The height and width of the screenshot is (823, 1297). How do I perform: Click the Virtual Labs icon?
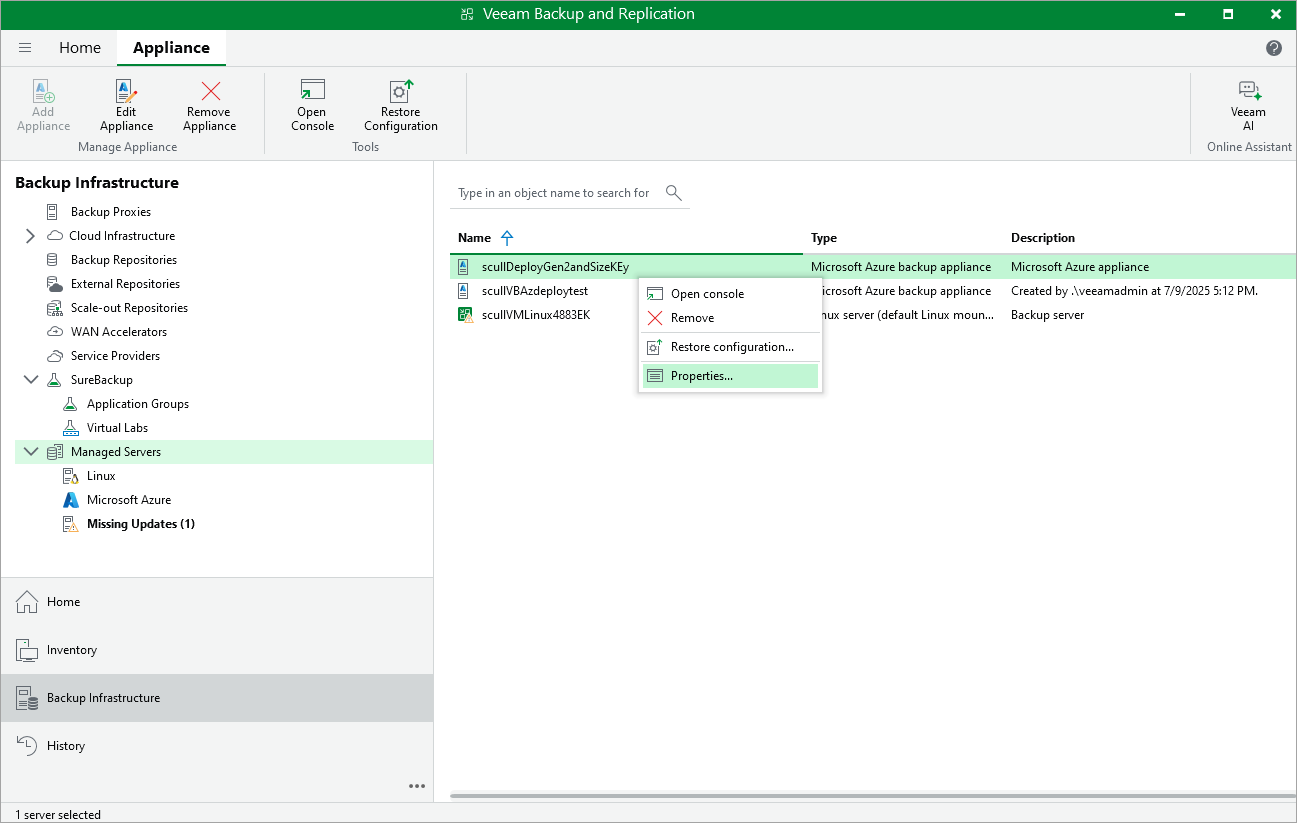(x=70, y=428)
